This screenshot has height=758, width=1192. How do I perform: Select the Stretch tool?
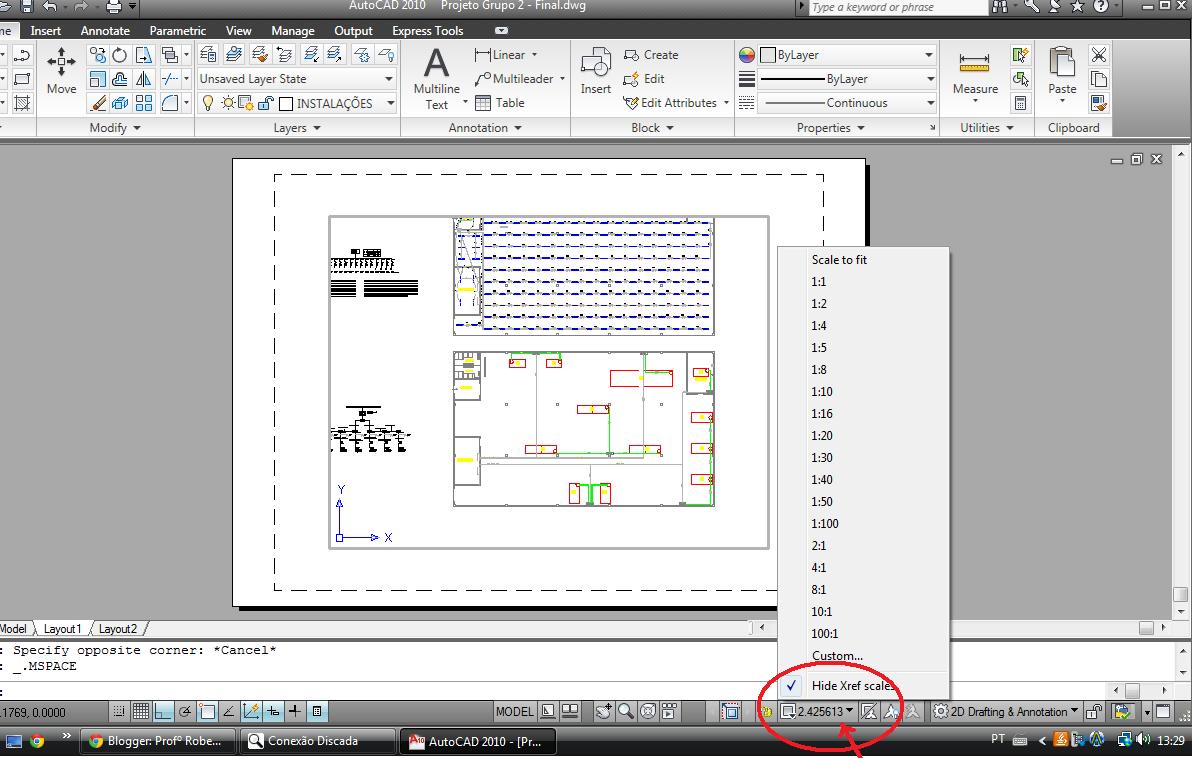(144, 55)
